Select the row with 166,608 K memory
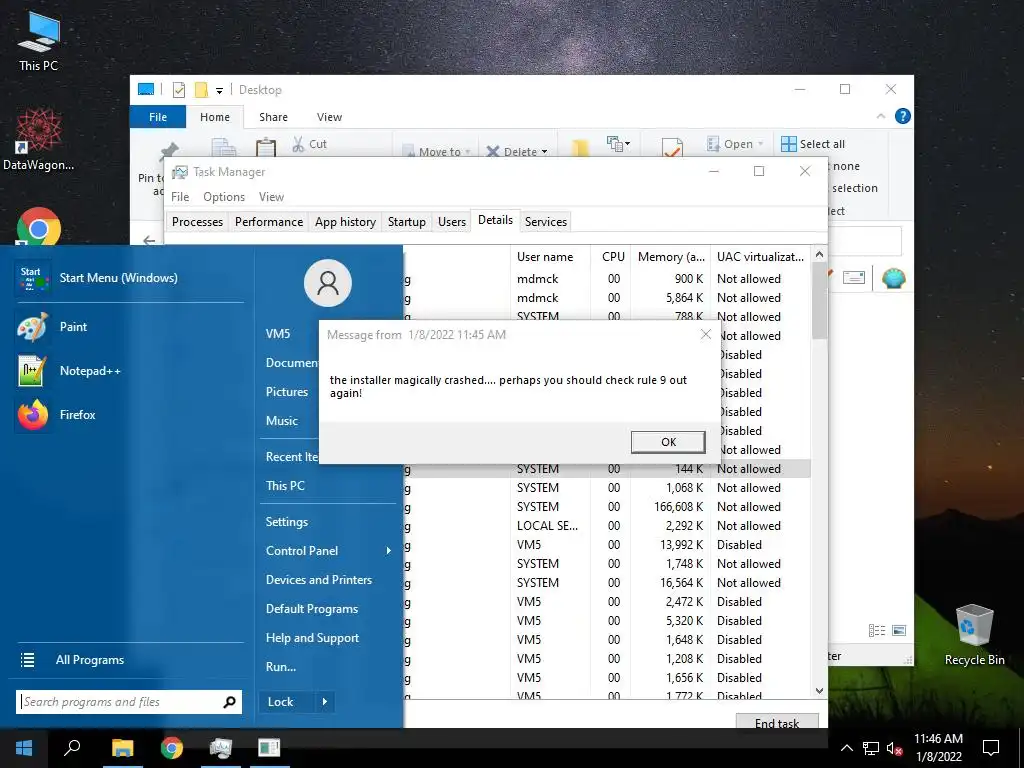Viewport: 1024px width, 768px height. click(607, 507)
